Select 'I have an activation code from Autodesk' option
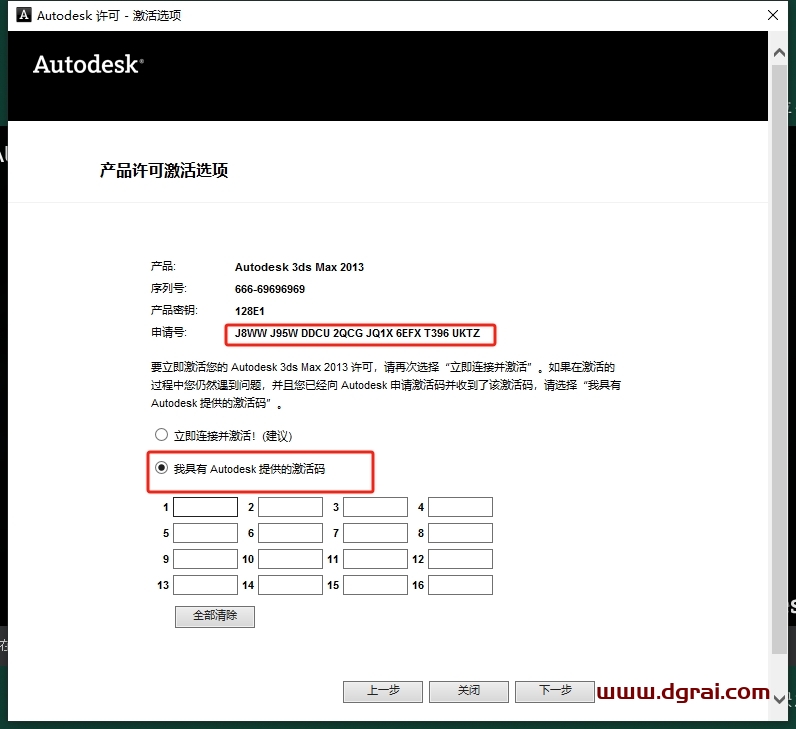Screen dimensions: 796x729 tap(161, 468)
